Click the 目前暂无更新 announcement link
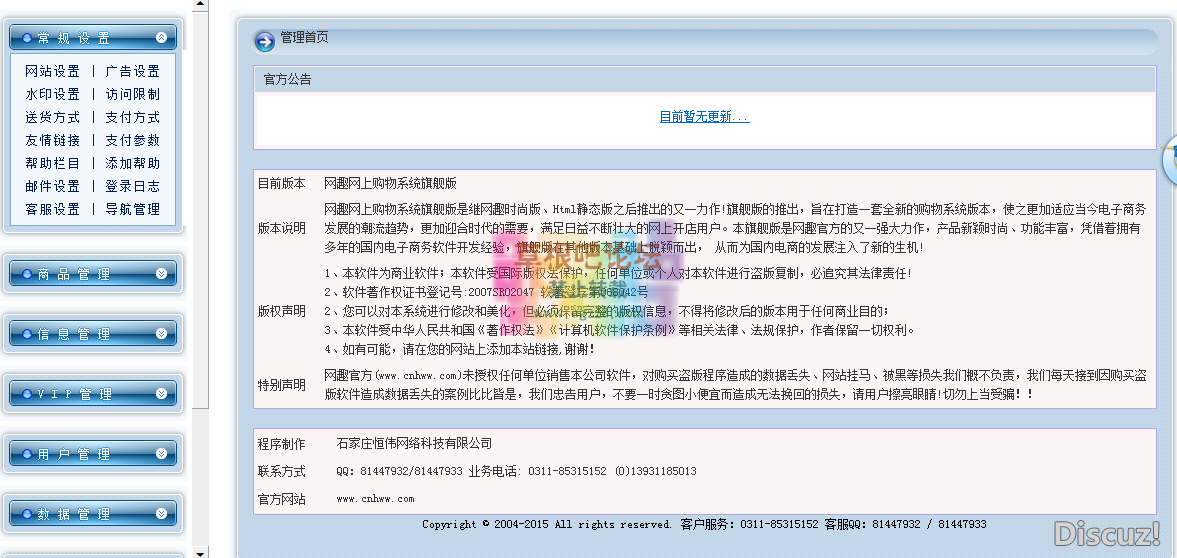 click(704, 116)
